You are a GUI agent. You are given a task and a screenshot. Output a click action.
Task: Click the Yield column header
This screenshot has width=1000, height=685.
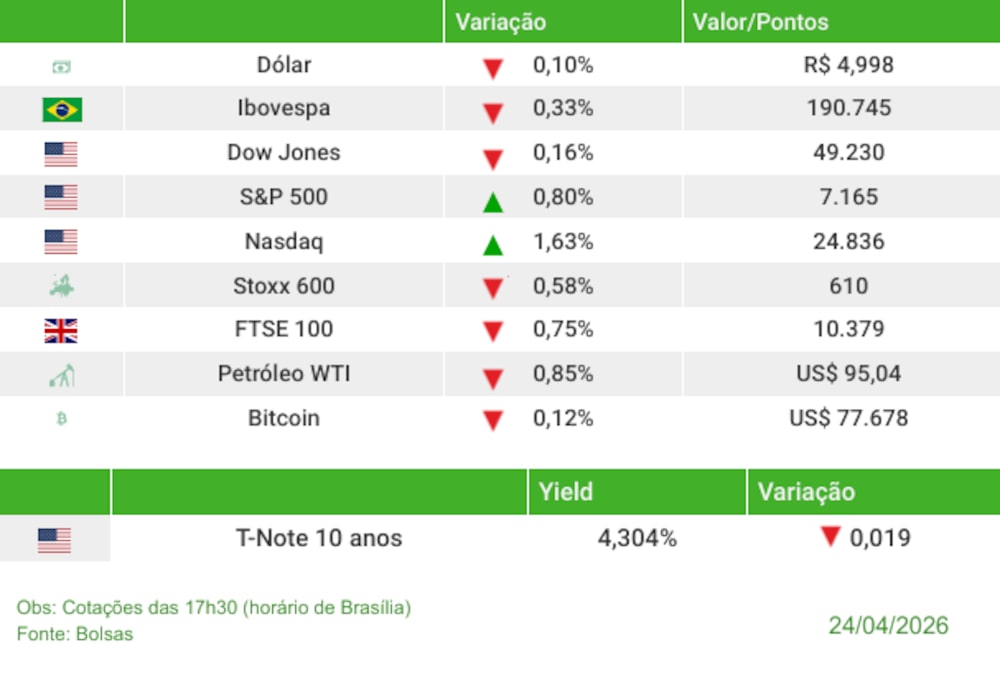[x=566, y=491]
